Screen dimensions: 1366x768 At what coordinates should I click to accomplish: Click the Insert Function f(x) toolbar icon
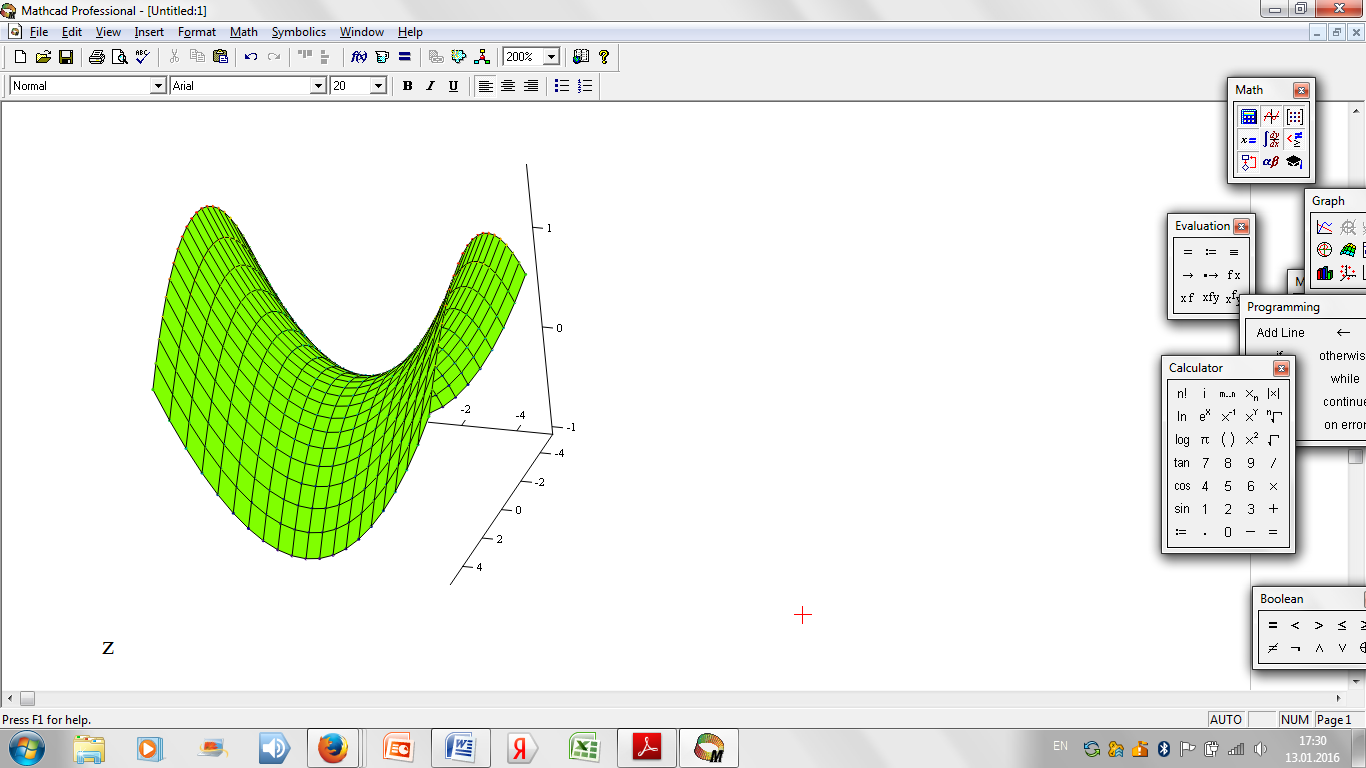pos(359,57)
